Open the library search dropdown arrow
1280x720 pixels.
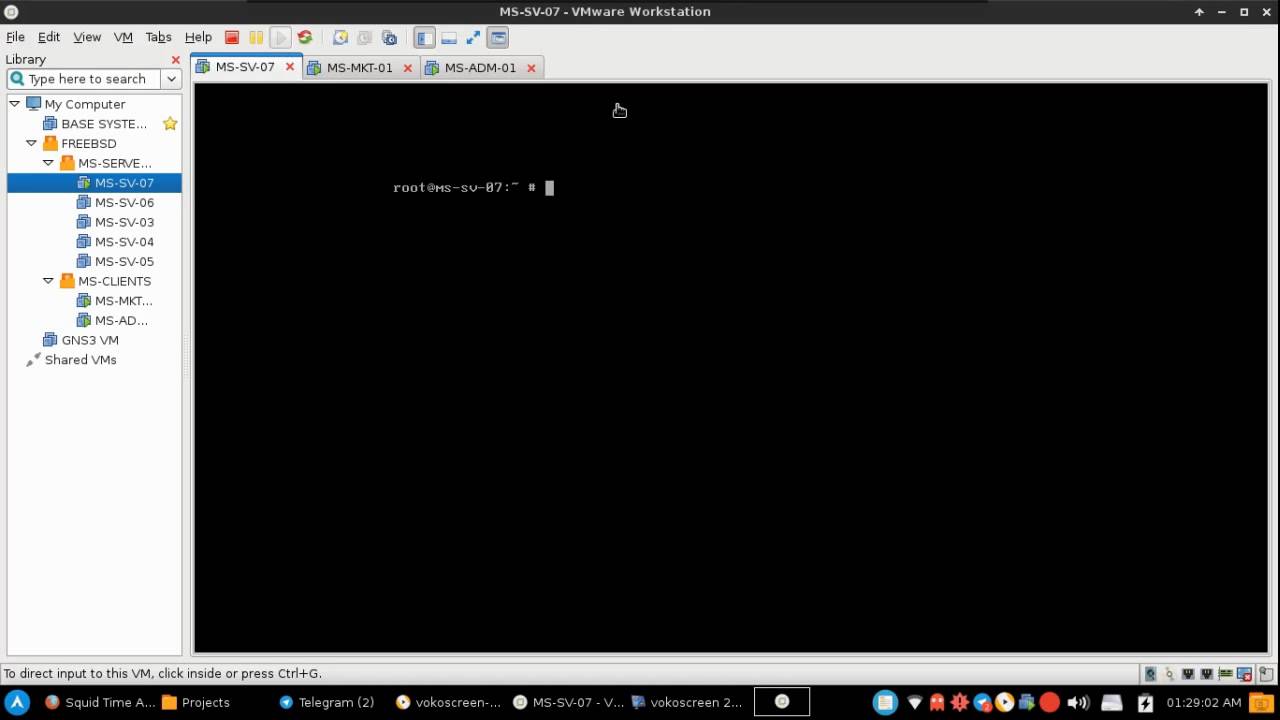172,79
